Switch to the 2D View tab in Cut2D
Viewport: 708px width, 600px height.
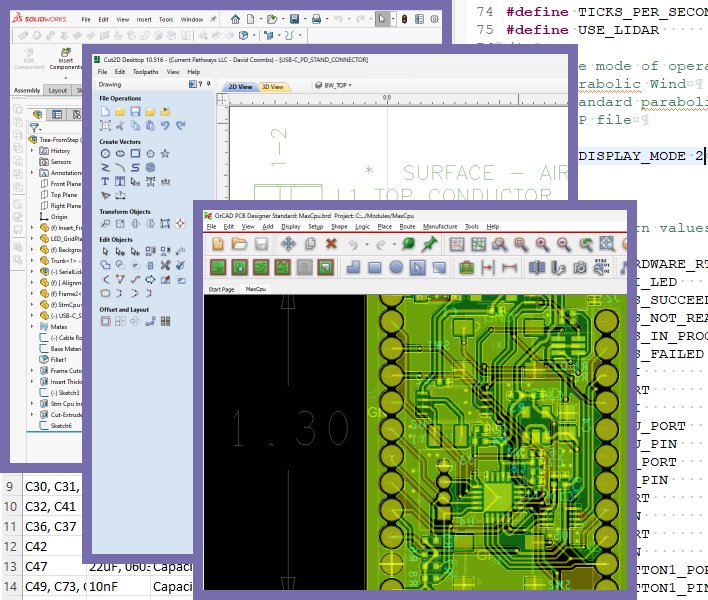(240, 87)
